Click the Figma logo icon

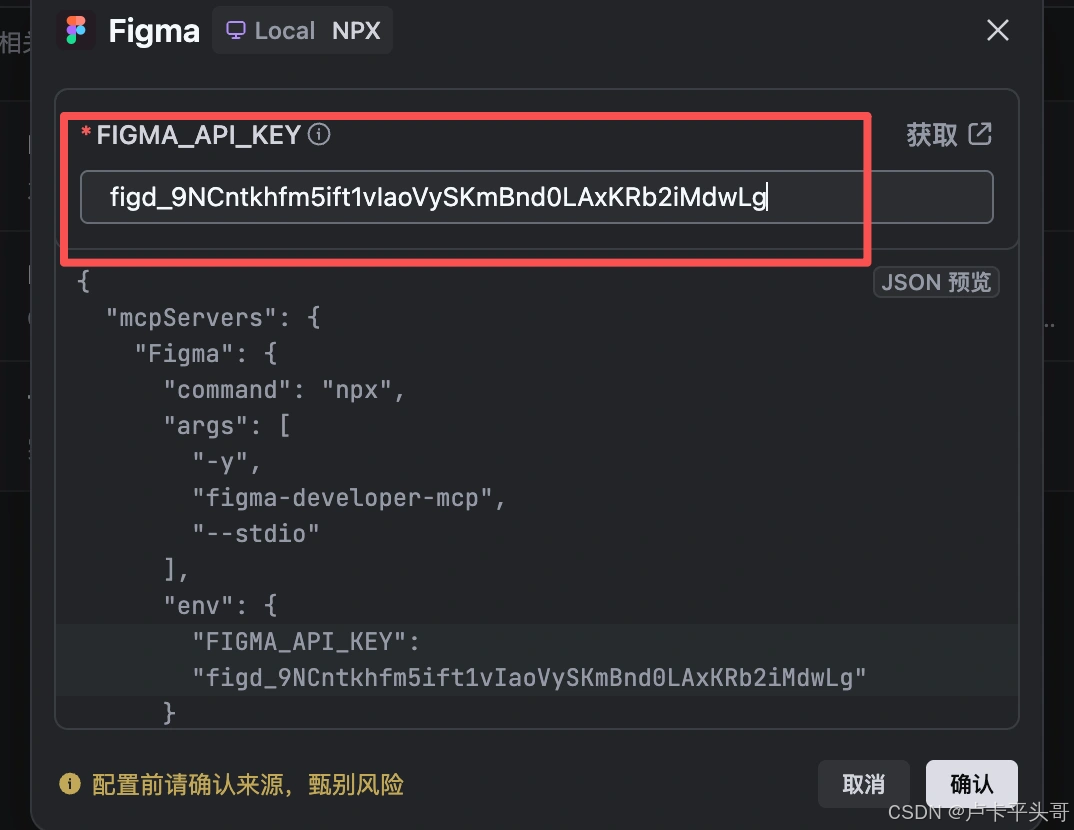(76, 31)
